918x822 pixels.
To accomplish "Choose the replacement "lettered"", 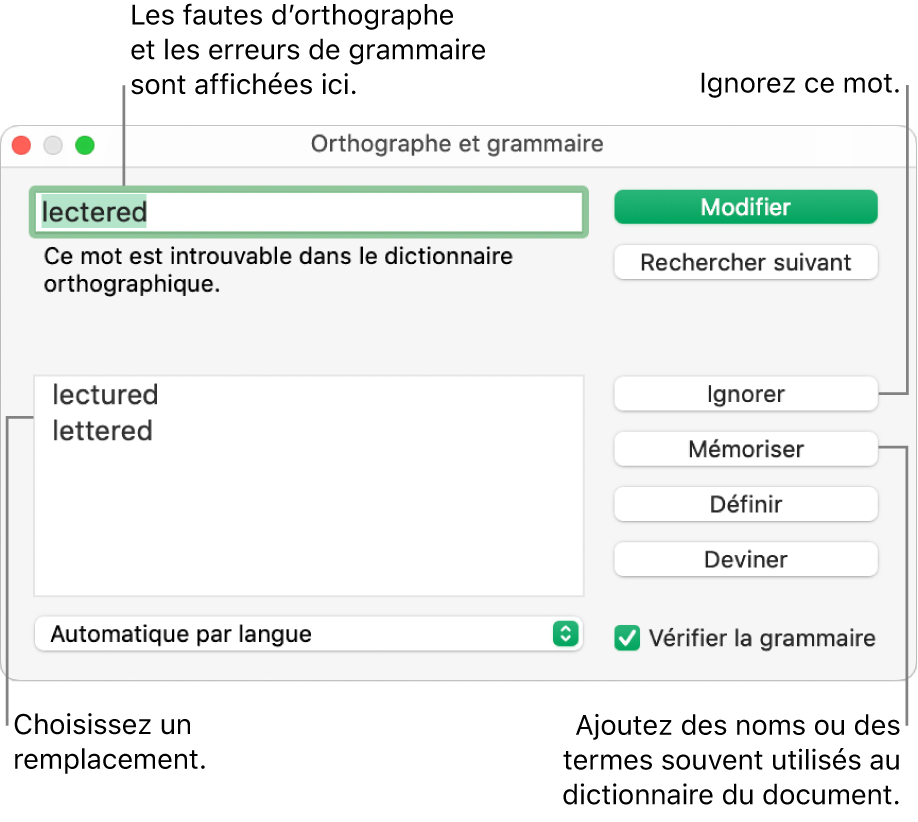I will pyautogui.click(x=103, y=431).
